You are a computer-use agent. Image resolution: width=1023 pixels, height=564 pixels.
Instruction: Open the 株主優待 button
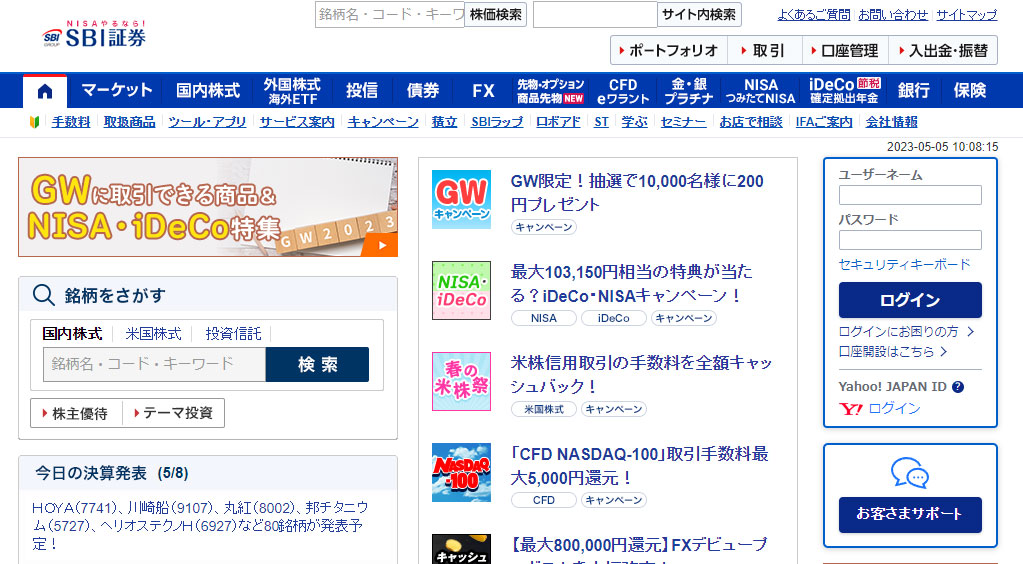pyautogui.click(x=76, y=413)
